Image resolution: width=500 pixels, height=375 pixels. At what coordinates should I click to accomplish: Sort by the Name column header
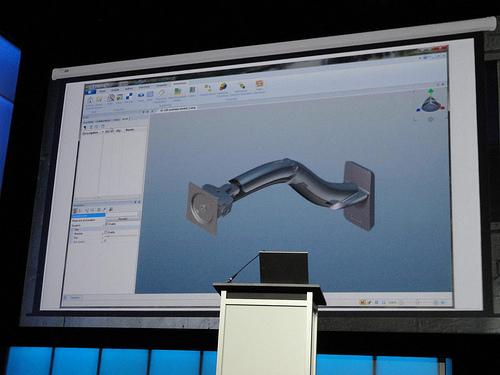[x=130, y=130]
